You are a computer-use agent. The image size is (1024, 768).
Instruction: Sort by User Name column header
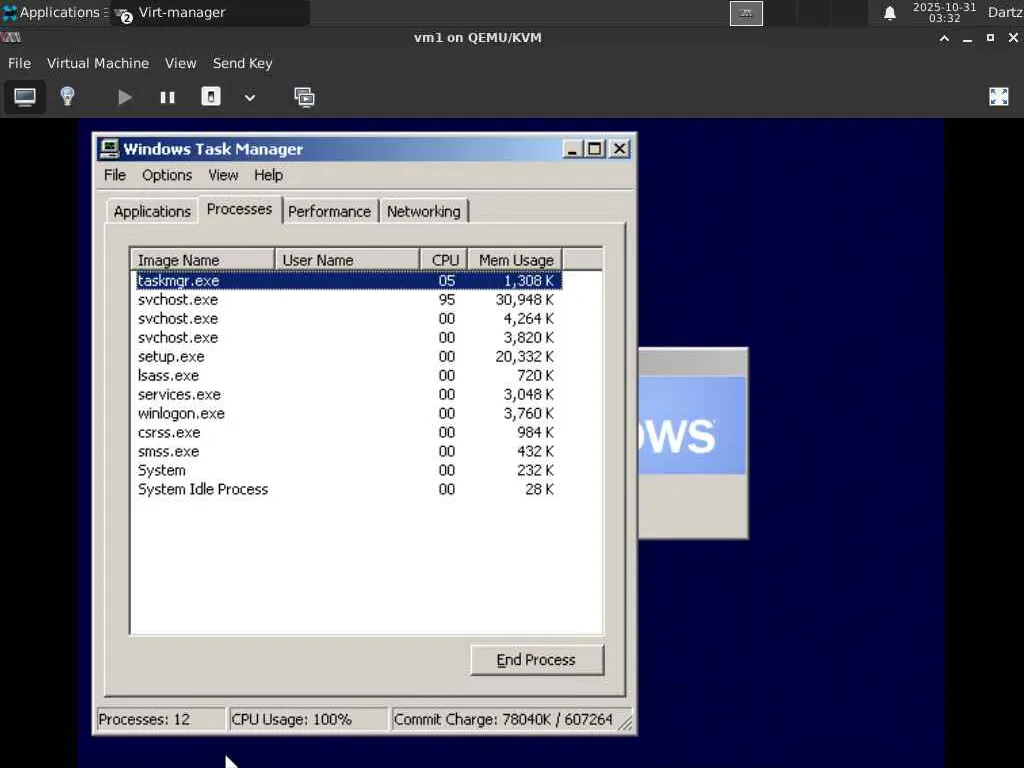click(347, 260)
